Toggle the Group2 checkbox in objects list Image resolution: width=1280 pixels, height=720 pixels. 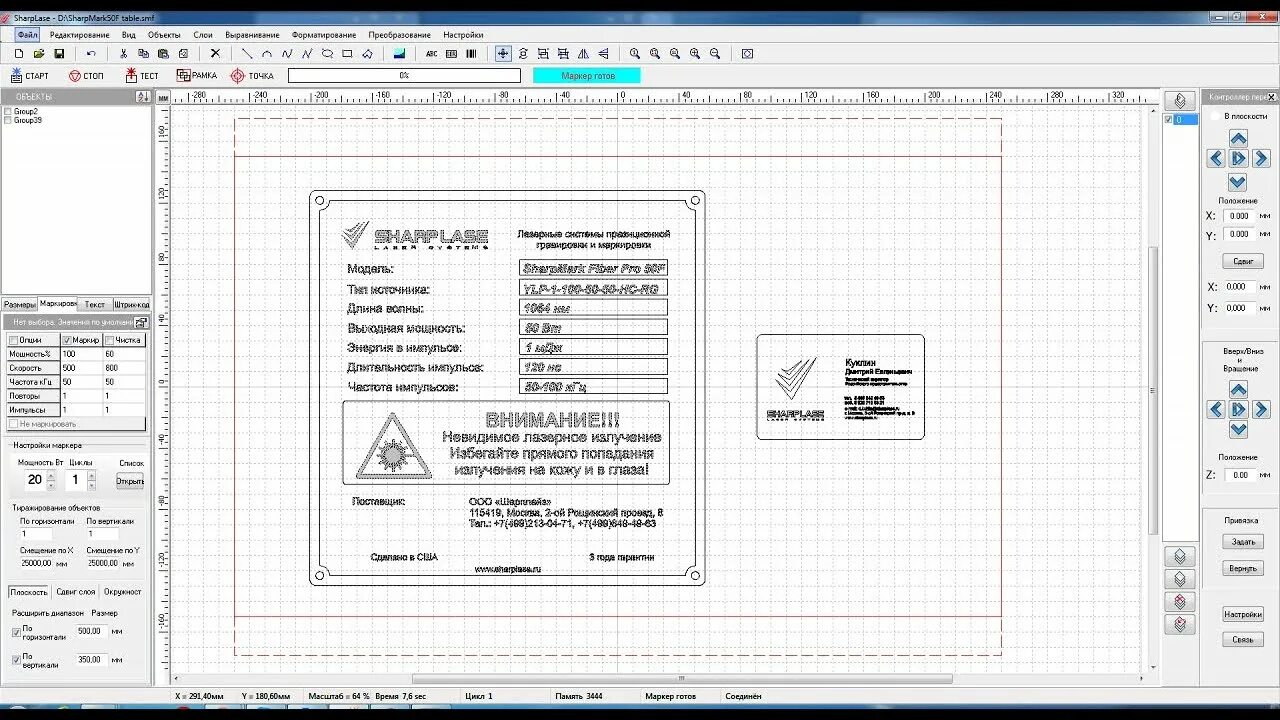[8, 111]
